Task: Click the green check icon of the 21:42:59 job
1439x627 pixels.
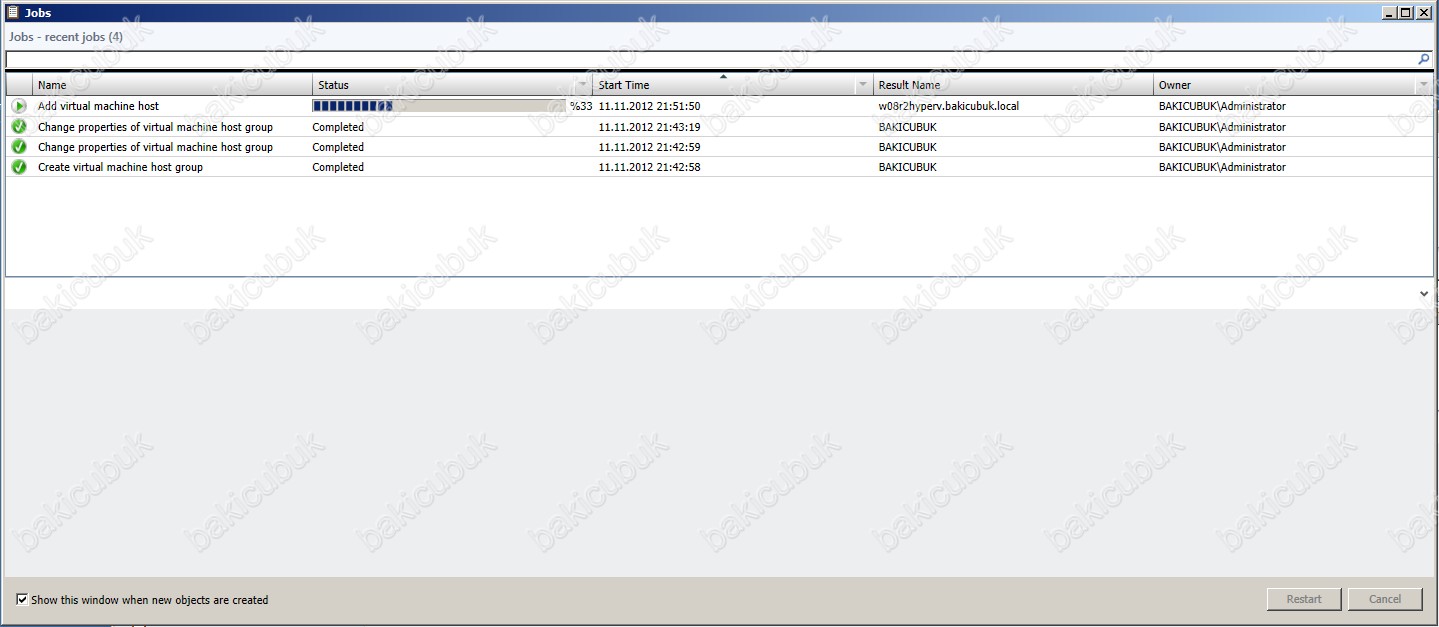Action: pos(19,147)
